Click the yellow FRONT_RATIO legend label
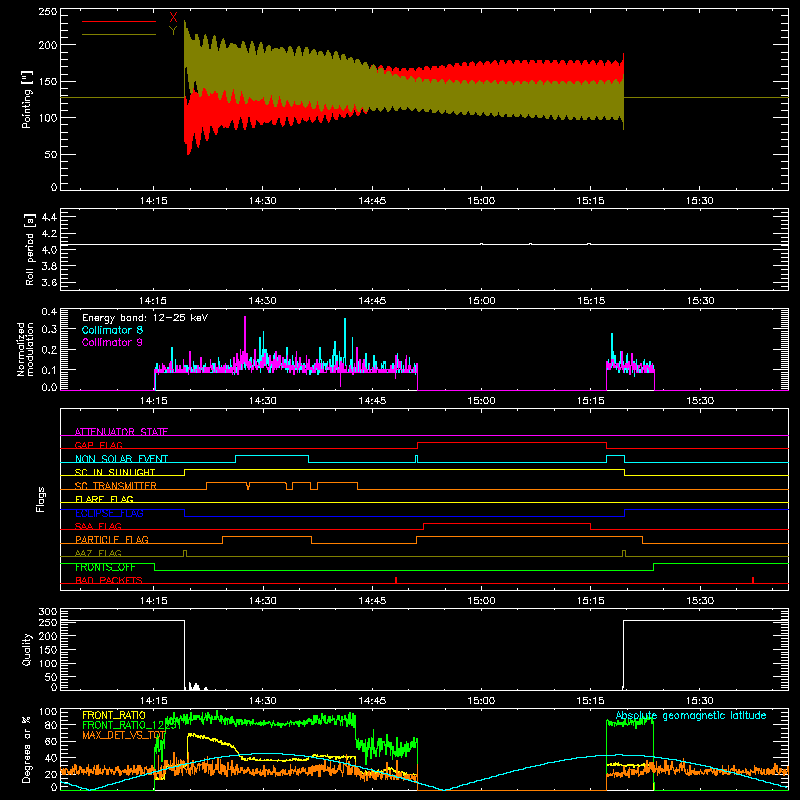The image size is (800, 800). (114, 715)
